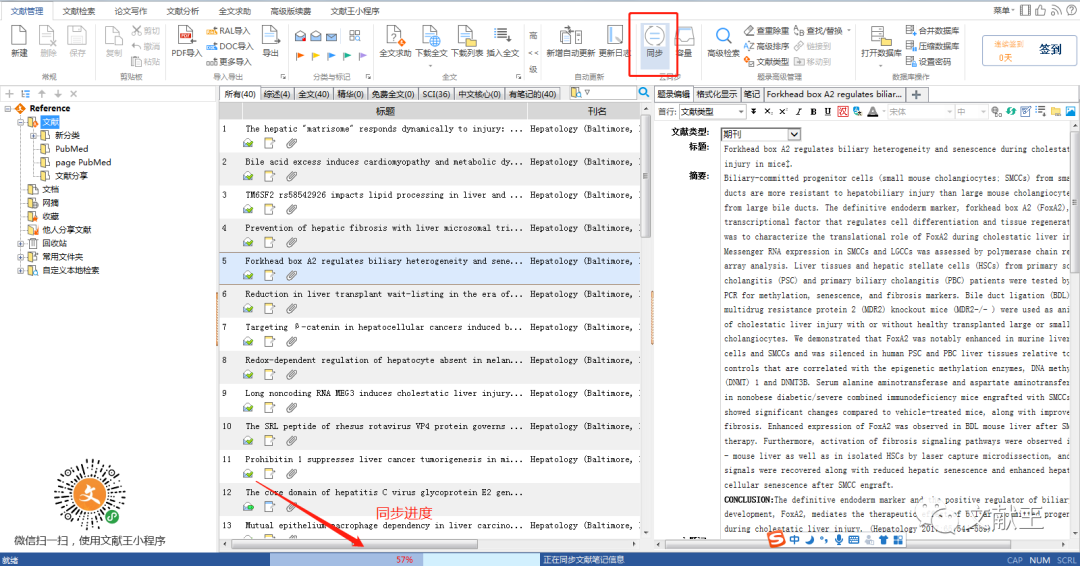Select 他人分享文献 in tree
This screenshot has width=1080, height=566.
point(67,230)
